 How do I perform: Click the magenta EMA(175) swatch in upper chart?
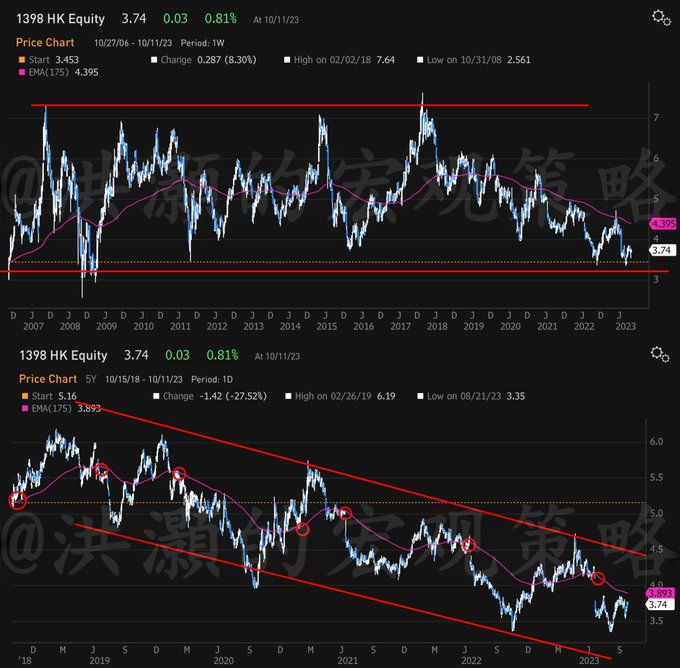click(22, 72)
